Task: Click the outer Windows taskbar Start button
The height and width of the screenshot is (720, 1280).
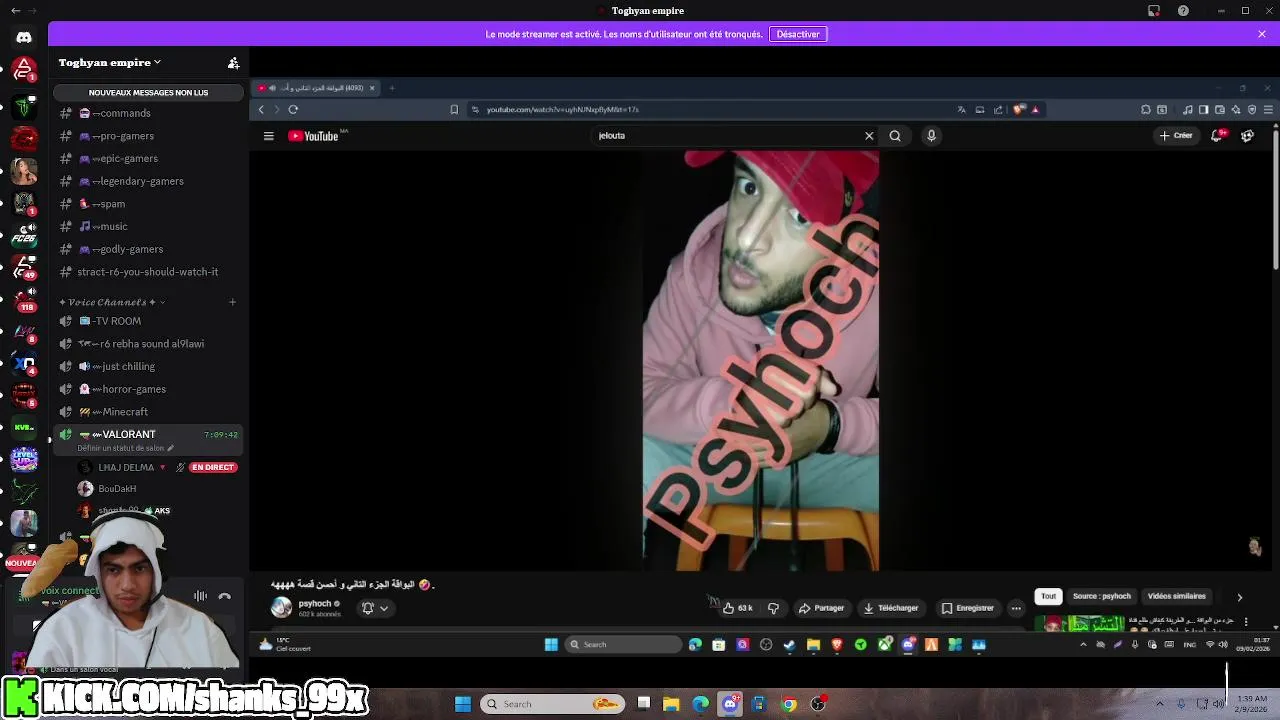Action: point(463,704)
